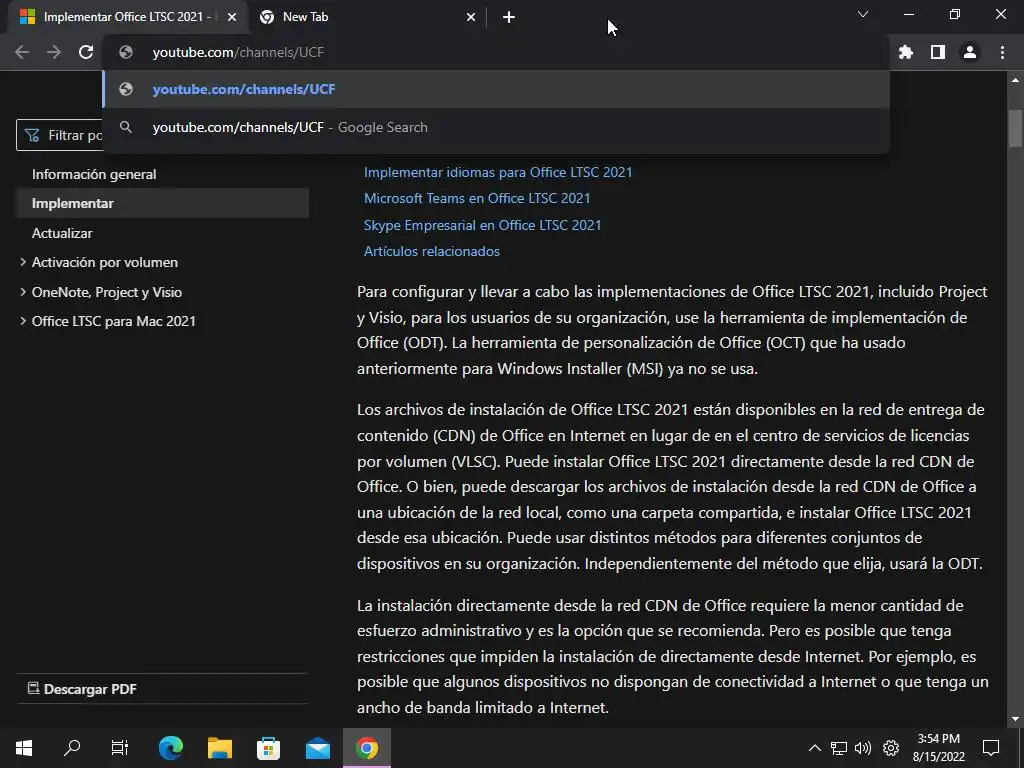1024x768 pixels.
Task: Click the browser forward arrow
Action: click(54, 52)
